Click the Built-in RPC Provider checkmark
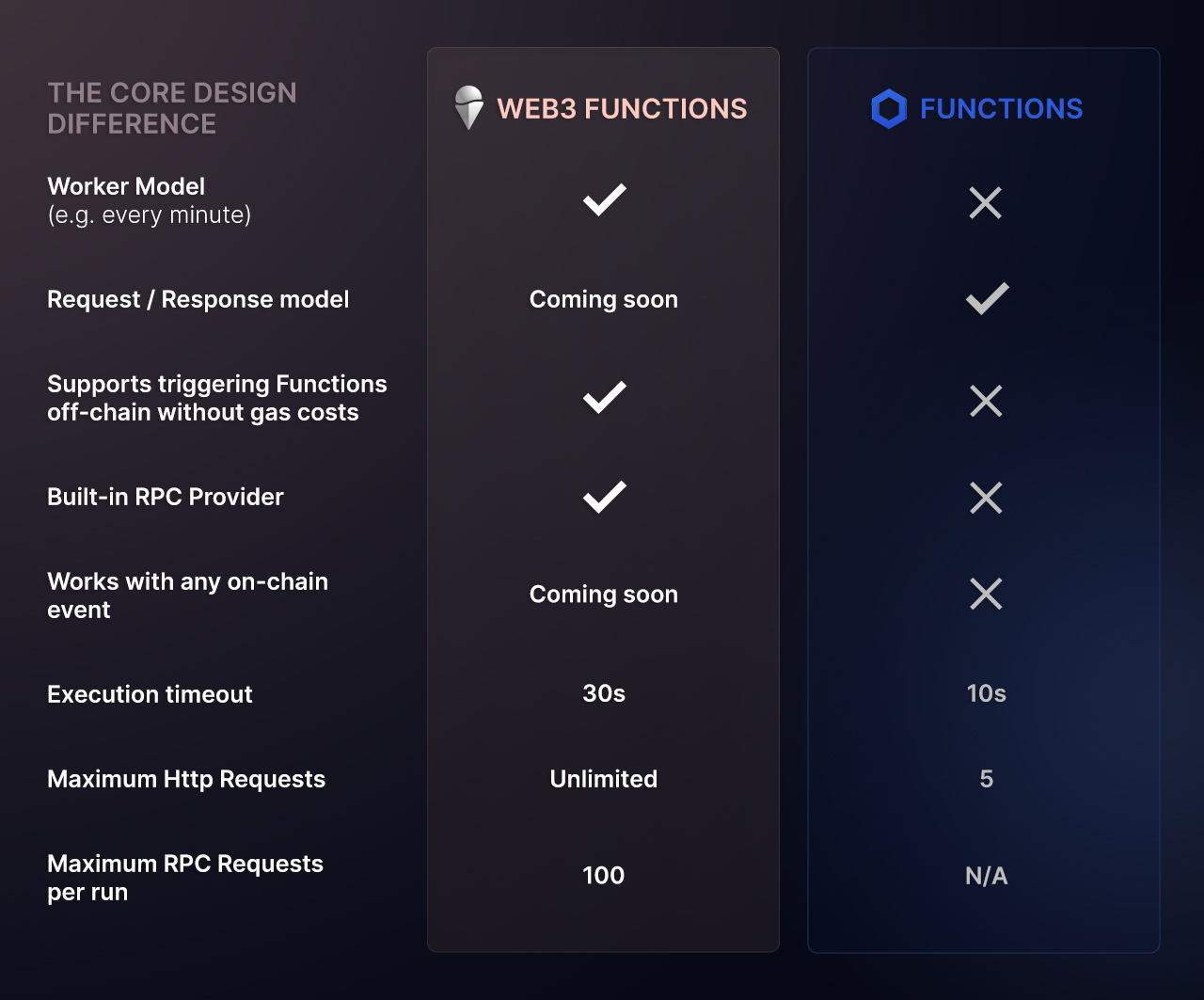 [x=604, y=497]
